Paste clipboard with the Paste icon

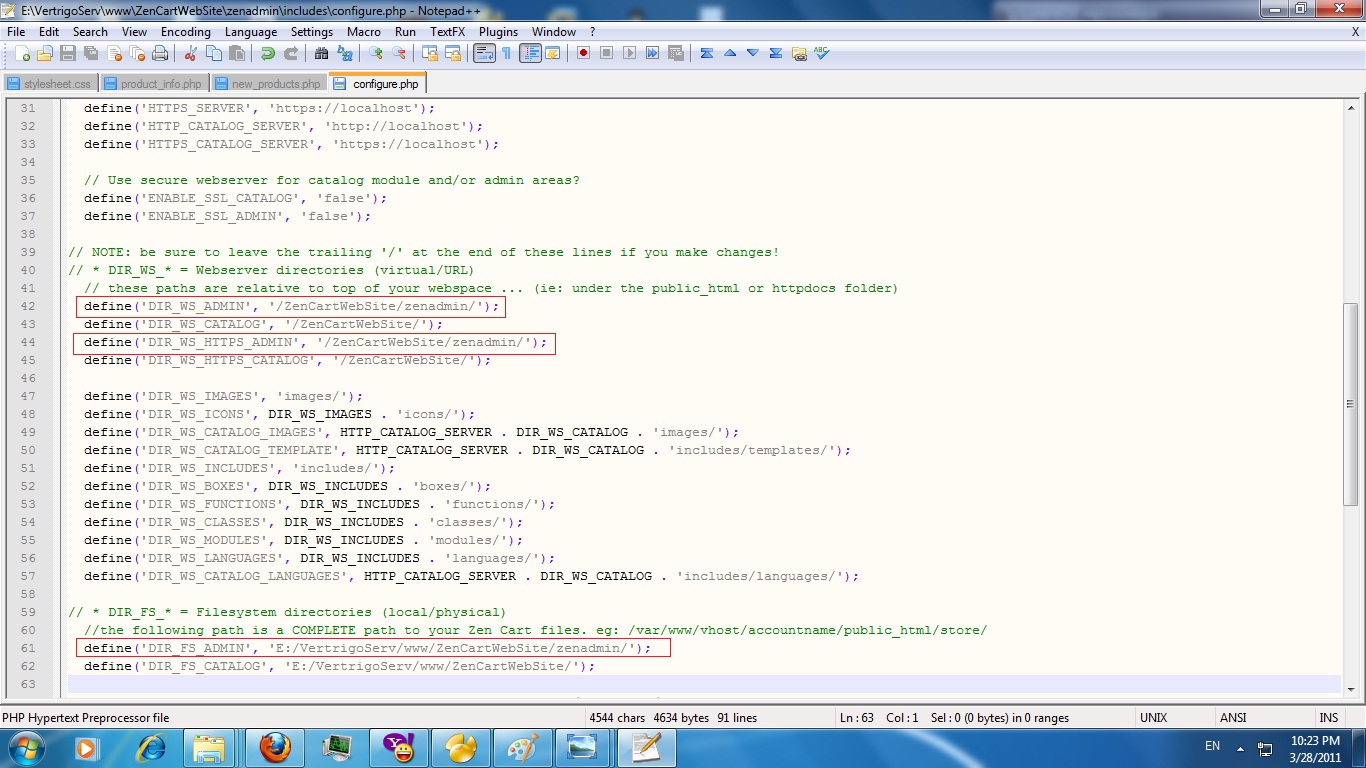pyautogui.click(x=236, y=53)
